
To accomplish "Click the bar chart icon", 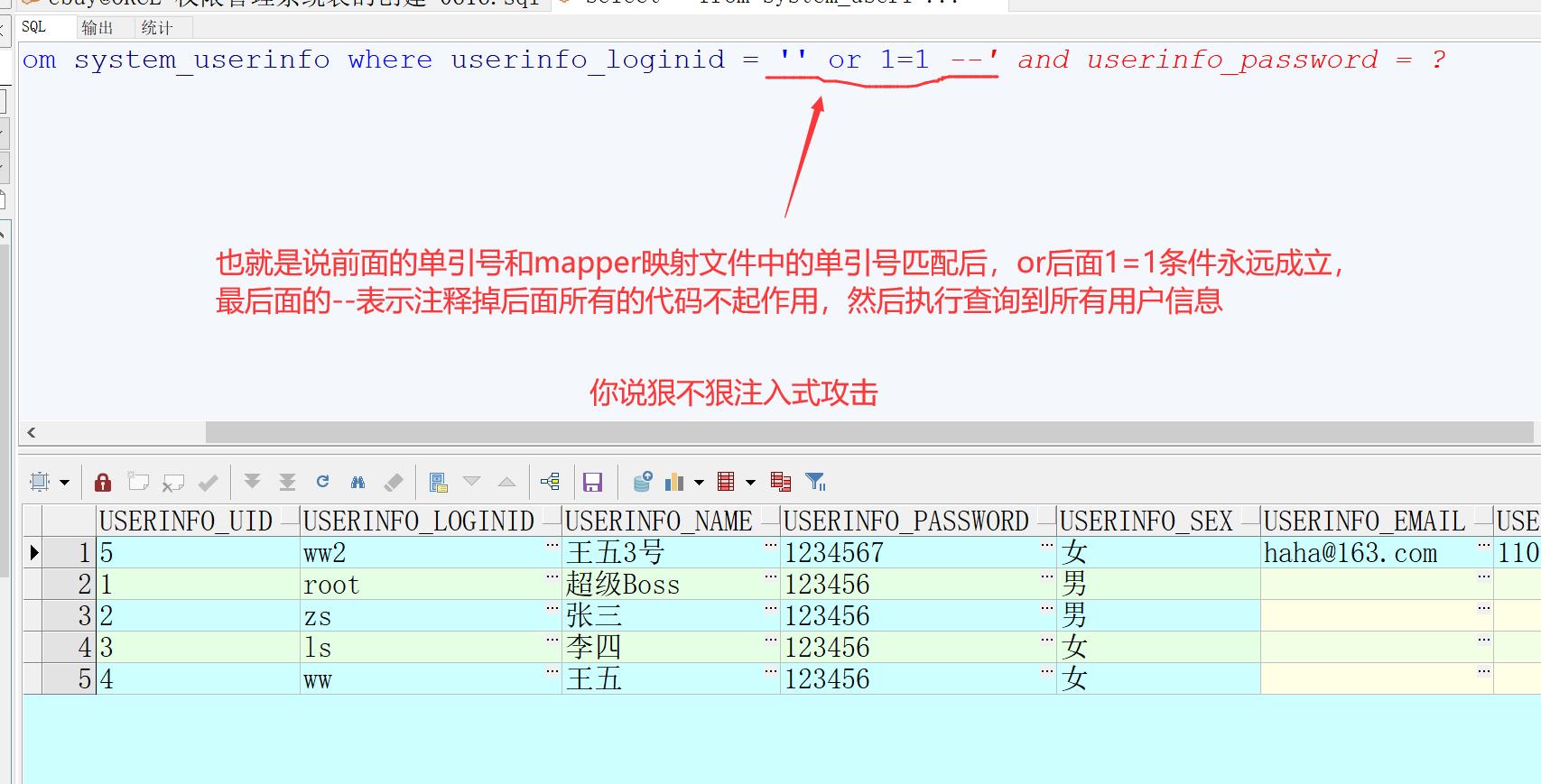I will tap(674, 482).
